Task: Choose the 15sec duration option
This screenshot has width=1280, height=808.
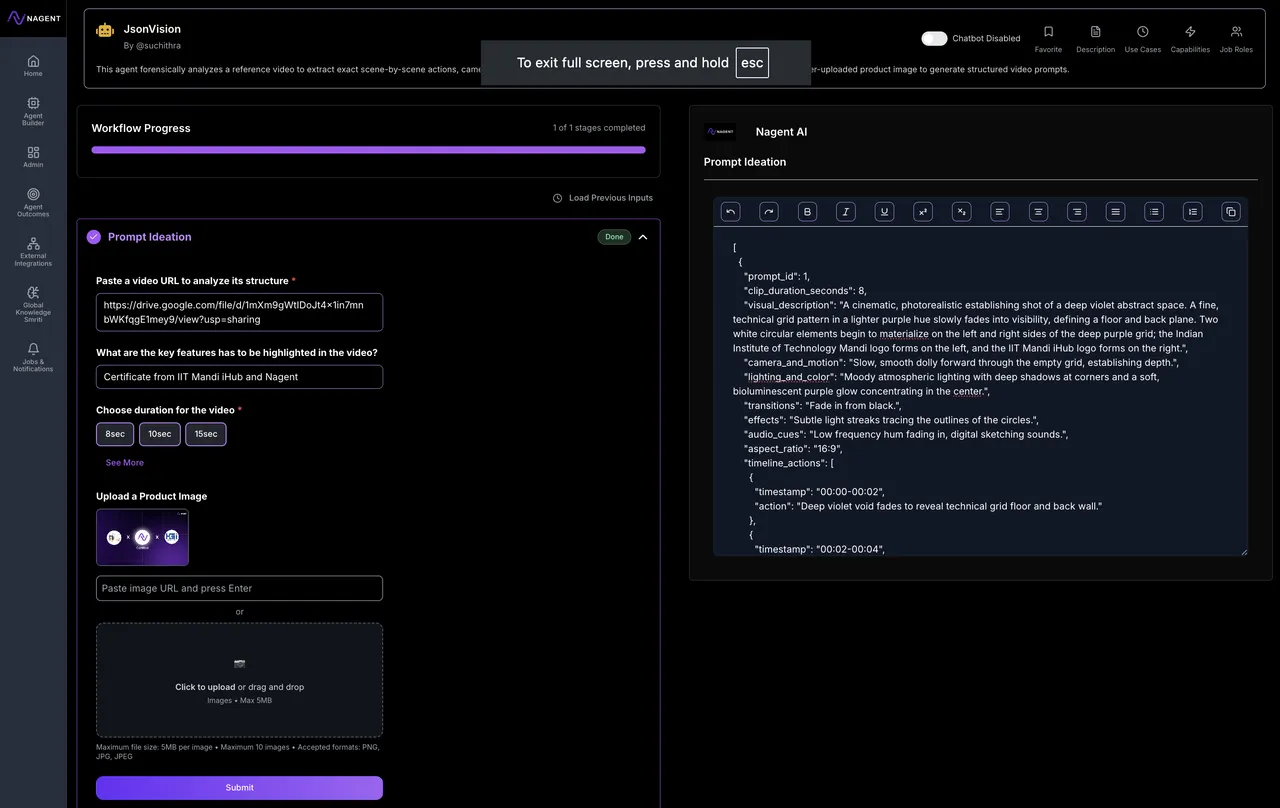Action: tap(205, 434)
